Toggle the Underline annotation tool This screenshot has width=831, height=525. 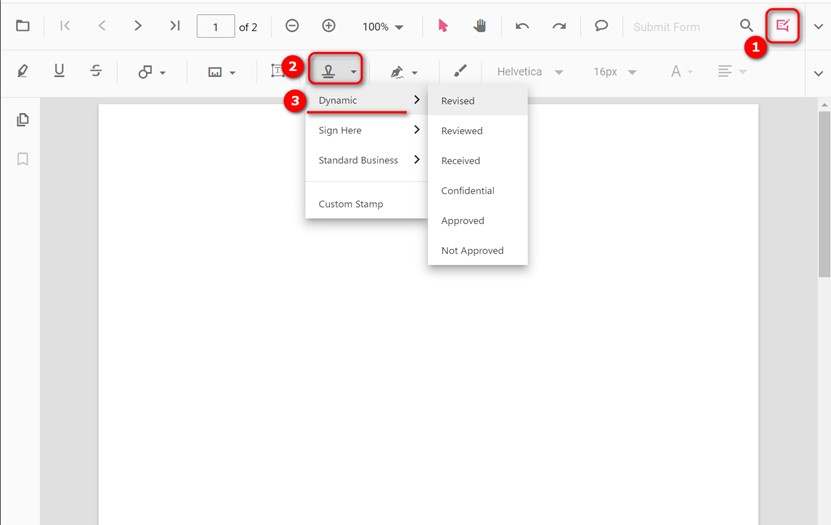59,71
